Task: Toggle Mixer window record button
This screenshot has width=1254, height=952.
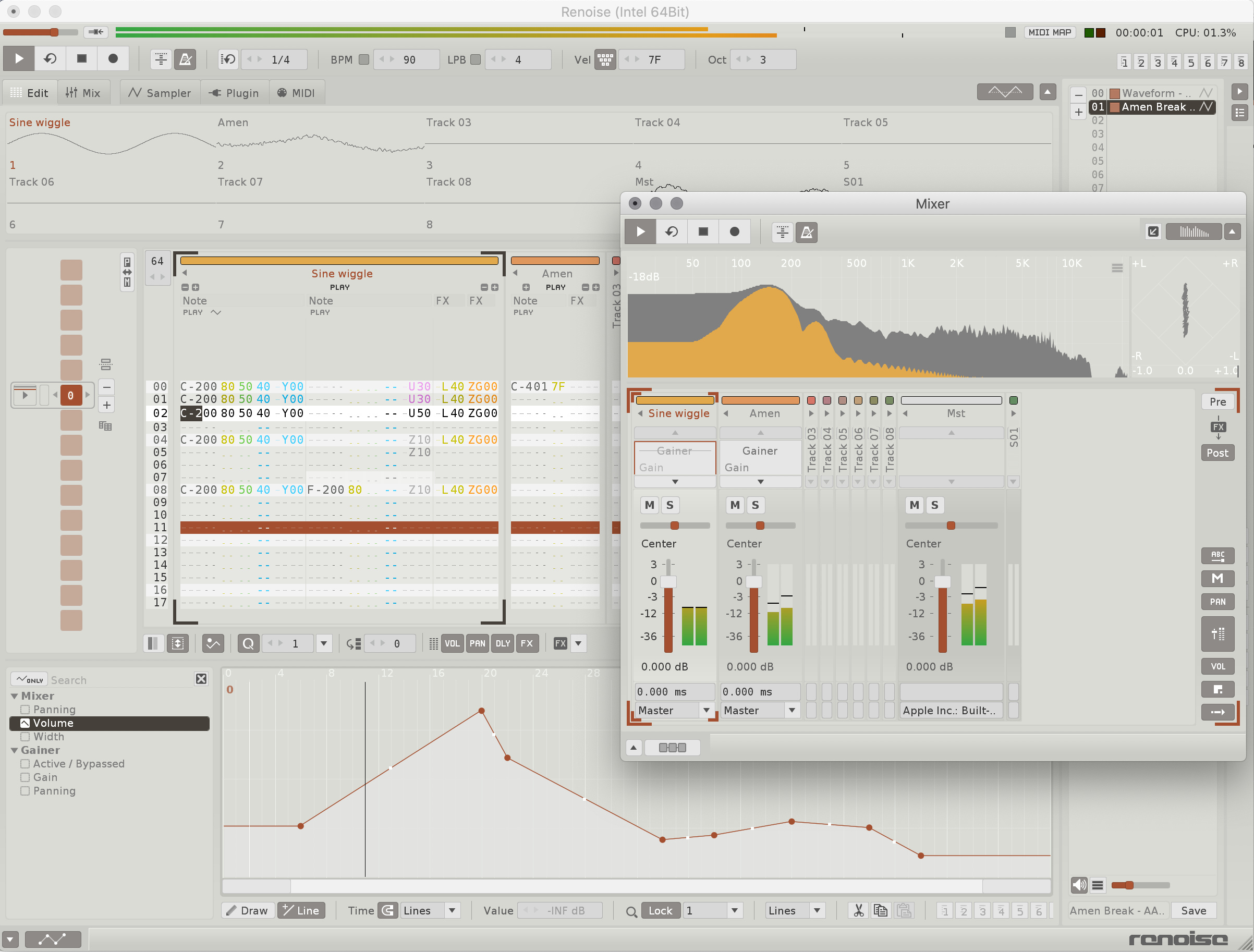Action: pyautogui.click(x=734, y=231)
